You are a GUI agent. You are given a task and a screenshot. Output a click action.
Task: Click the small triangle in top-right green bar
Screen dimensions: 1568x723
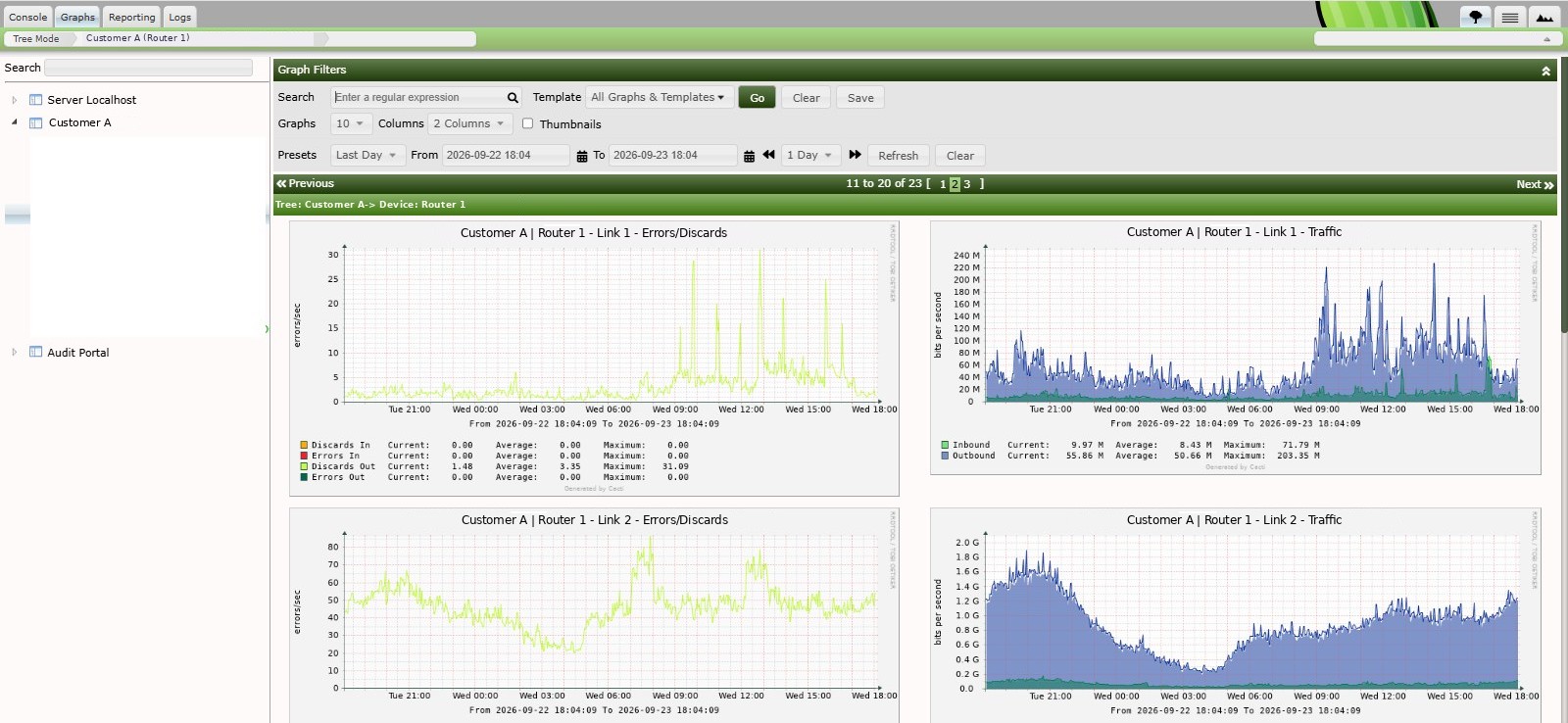point(1546,39)
